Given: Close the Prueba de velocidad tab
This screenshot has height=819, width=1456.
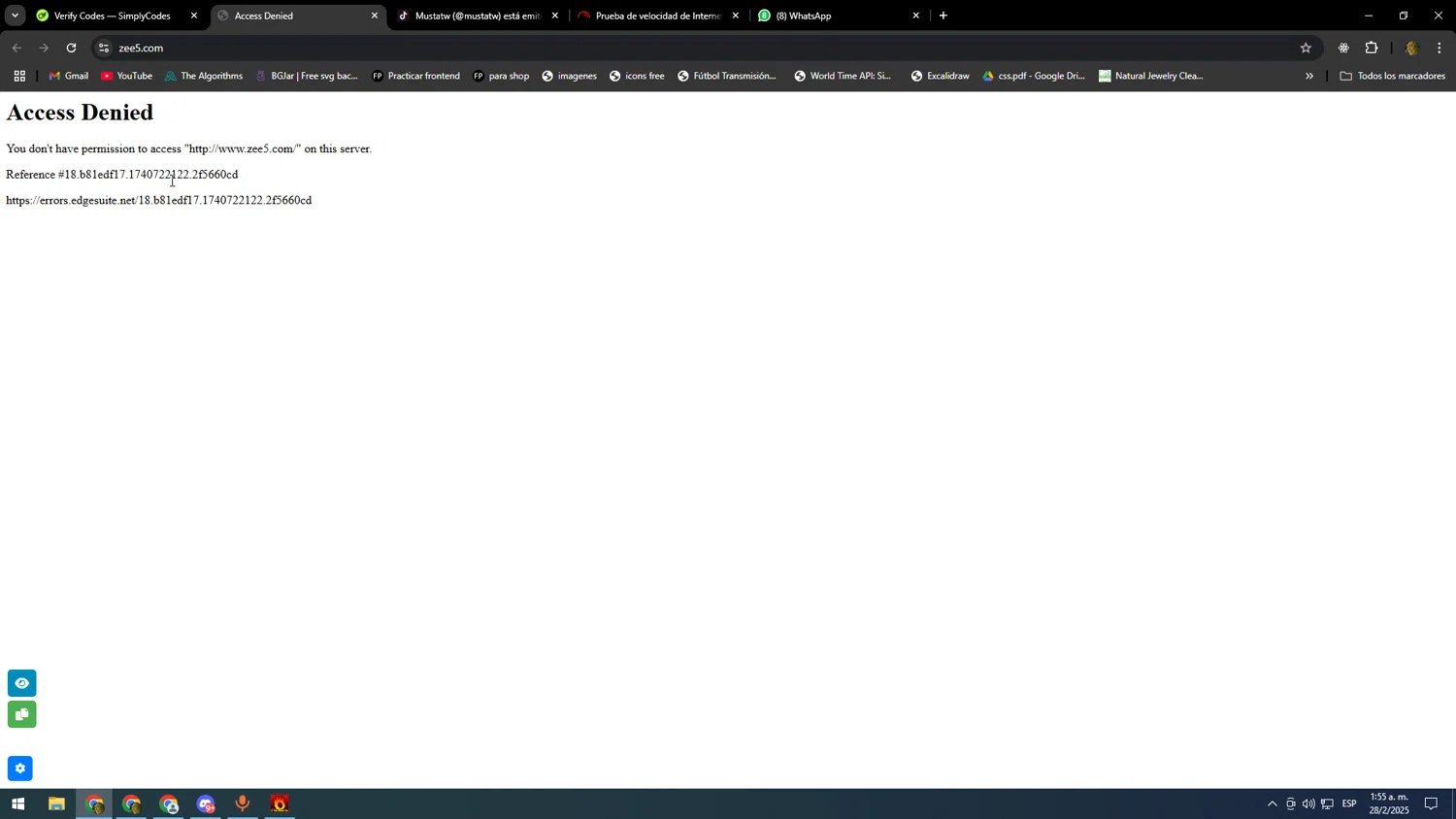Looking at the screenshot, I should click(735, 16).
